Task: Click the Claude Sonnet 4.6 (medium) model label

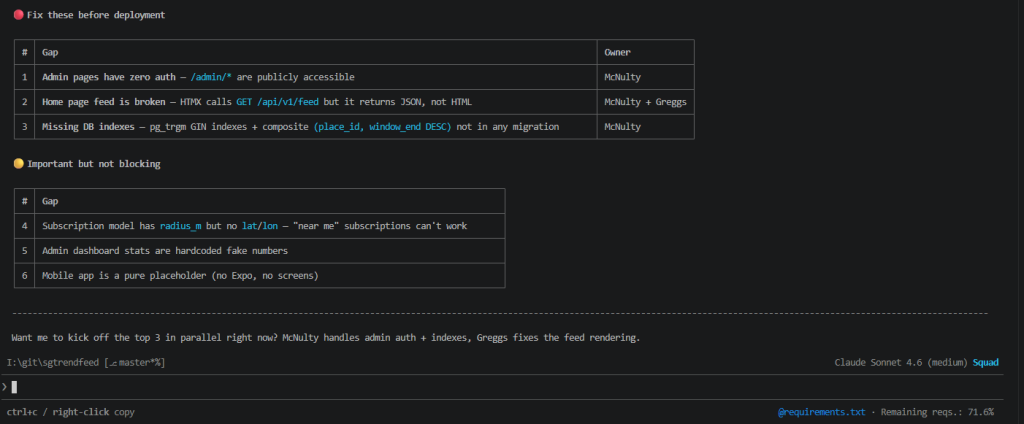Action: [901, 362]
